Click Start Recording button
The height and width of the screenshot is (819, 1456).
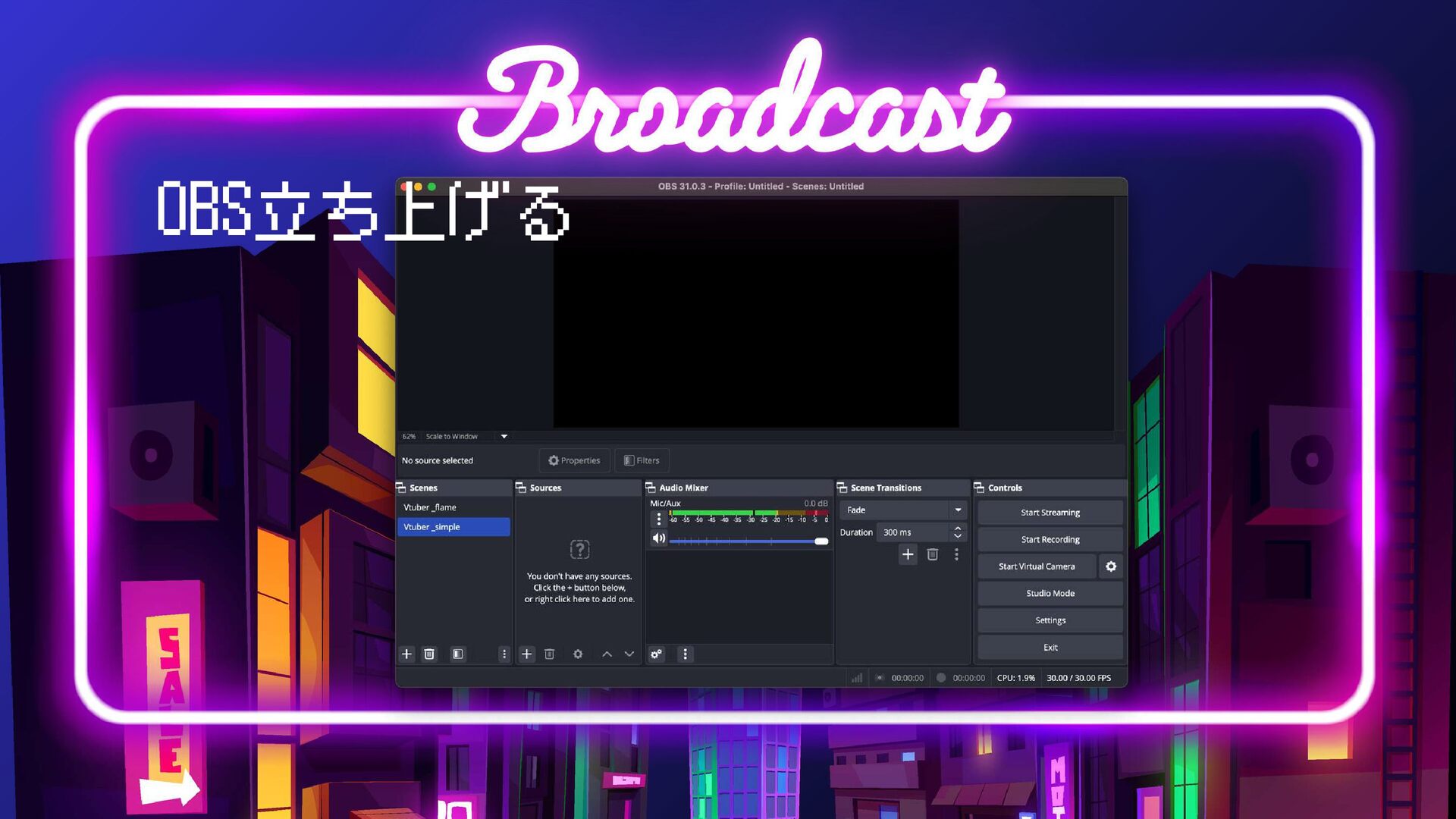1050,540
